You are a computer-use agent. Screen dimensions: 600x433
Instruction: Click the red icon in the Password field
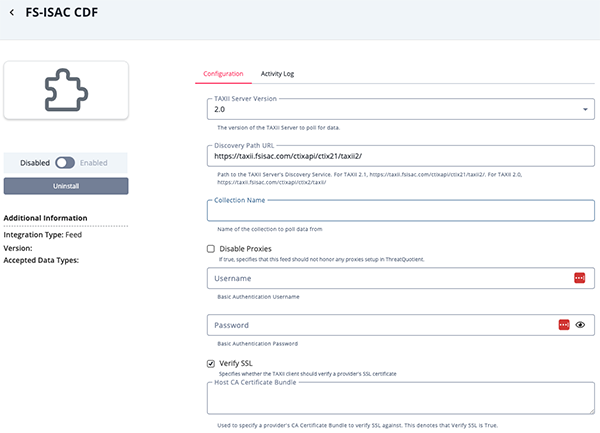click(x=564, y=325)
